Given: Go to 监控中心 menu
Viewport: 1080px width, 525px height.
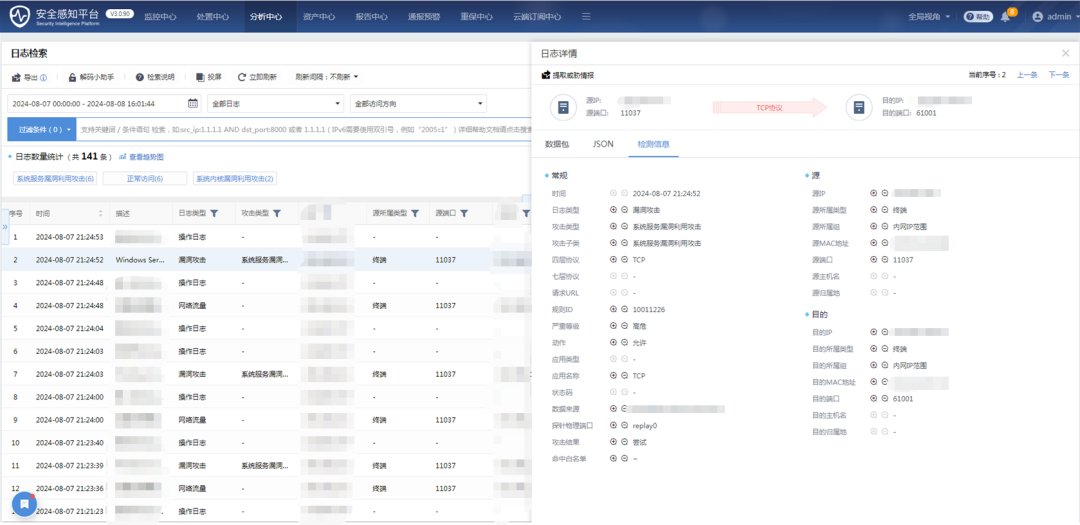Looking at the screenshot, I should (160, 17).
